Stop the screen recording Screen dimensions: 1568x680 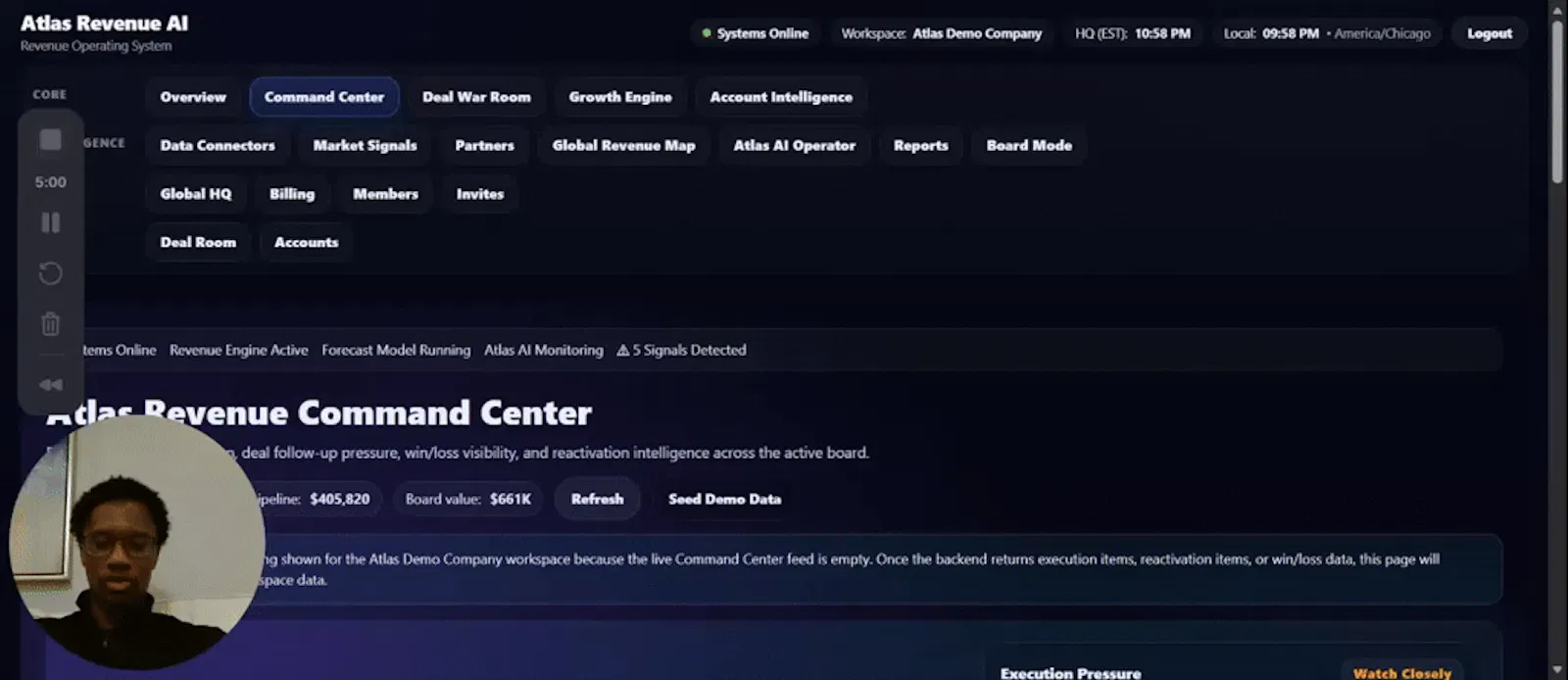click(x=50, y=140)
